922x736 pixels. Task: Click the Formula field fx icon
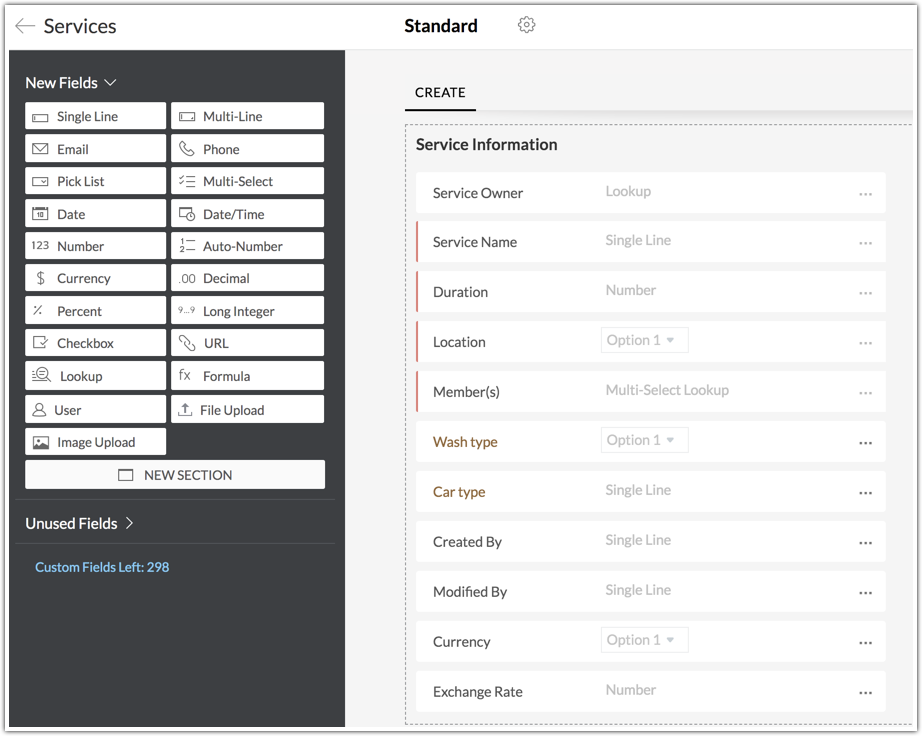coord(185,376)
